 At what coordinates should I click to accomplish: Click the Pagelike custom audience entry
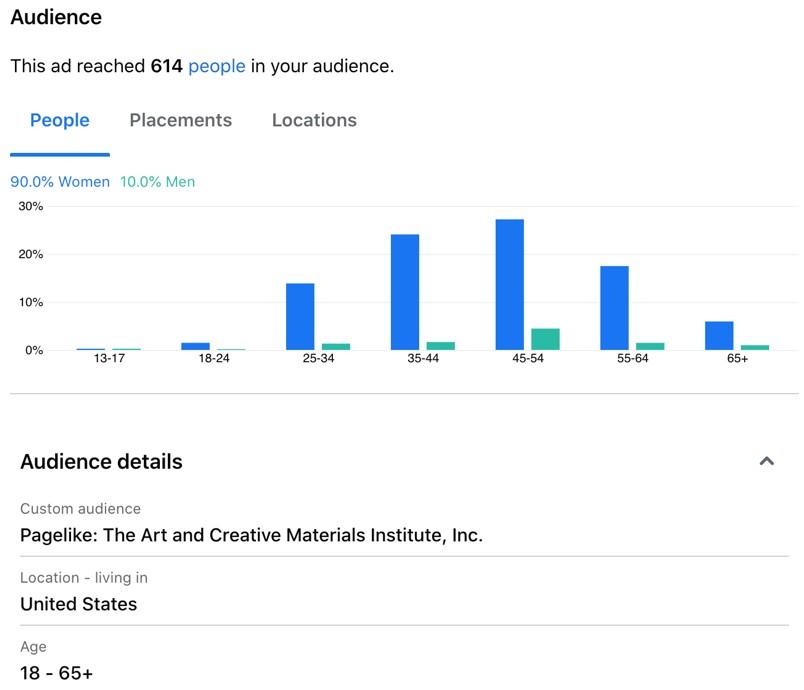(x=251, y=535)
